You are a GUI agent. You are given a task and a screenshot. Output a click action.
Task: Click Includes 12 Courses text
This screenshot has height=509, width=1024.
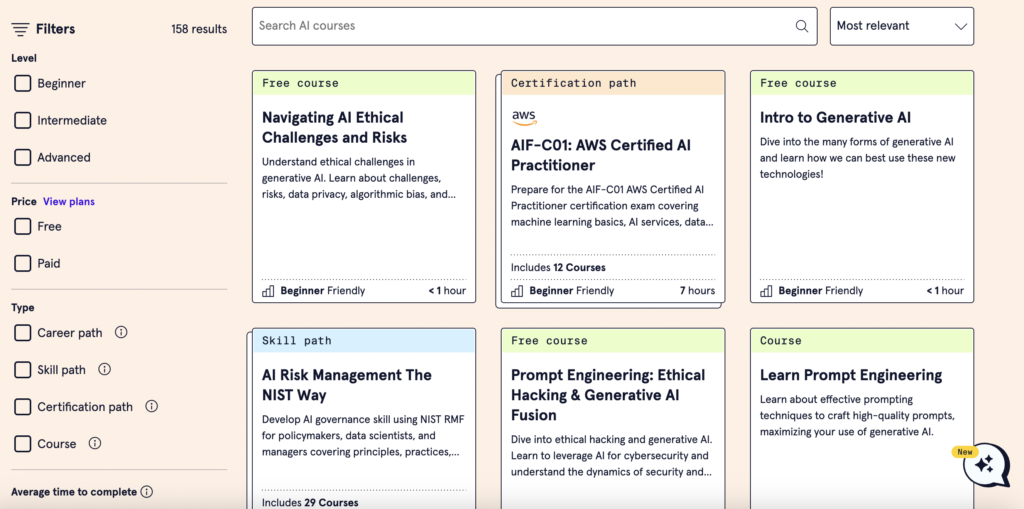pyautogui.click(x=558, y=267)
